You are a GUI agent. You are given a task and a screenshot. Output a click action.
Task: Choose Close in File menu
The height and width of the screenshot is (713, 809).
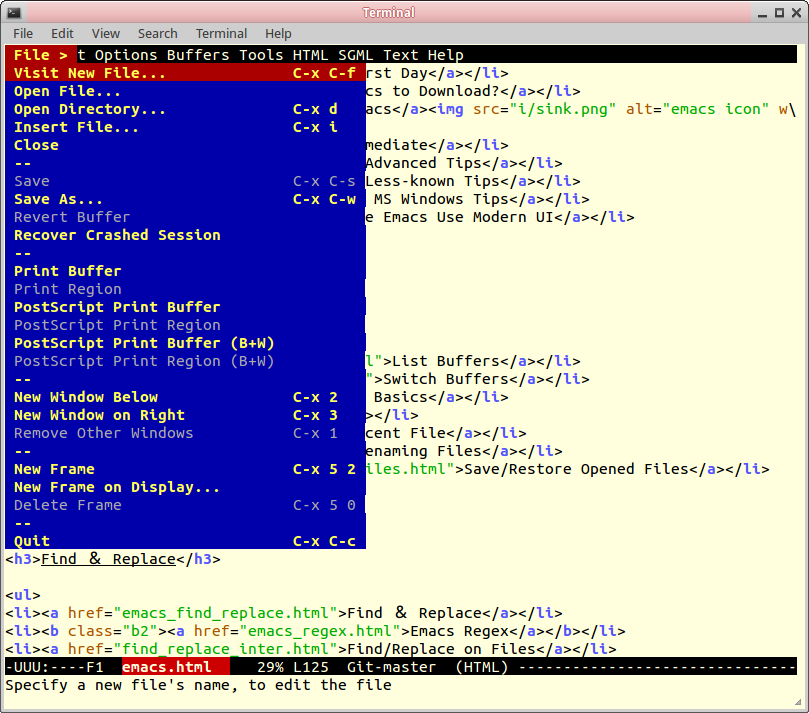coord(185,145)
